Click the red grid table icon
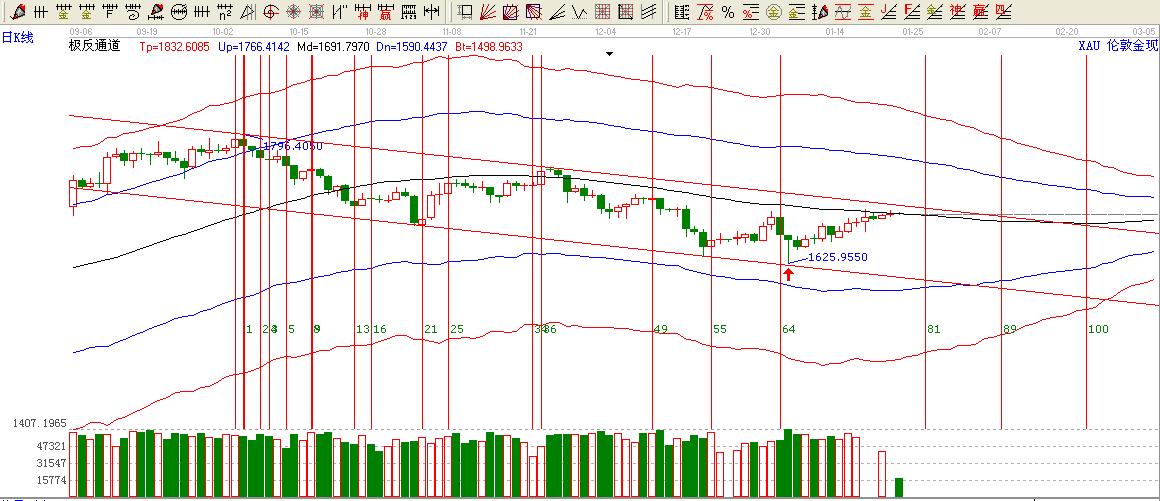 click(602, 12)
